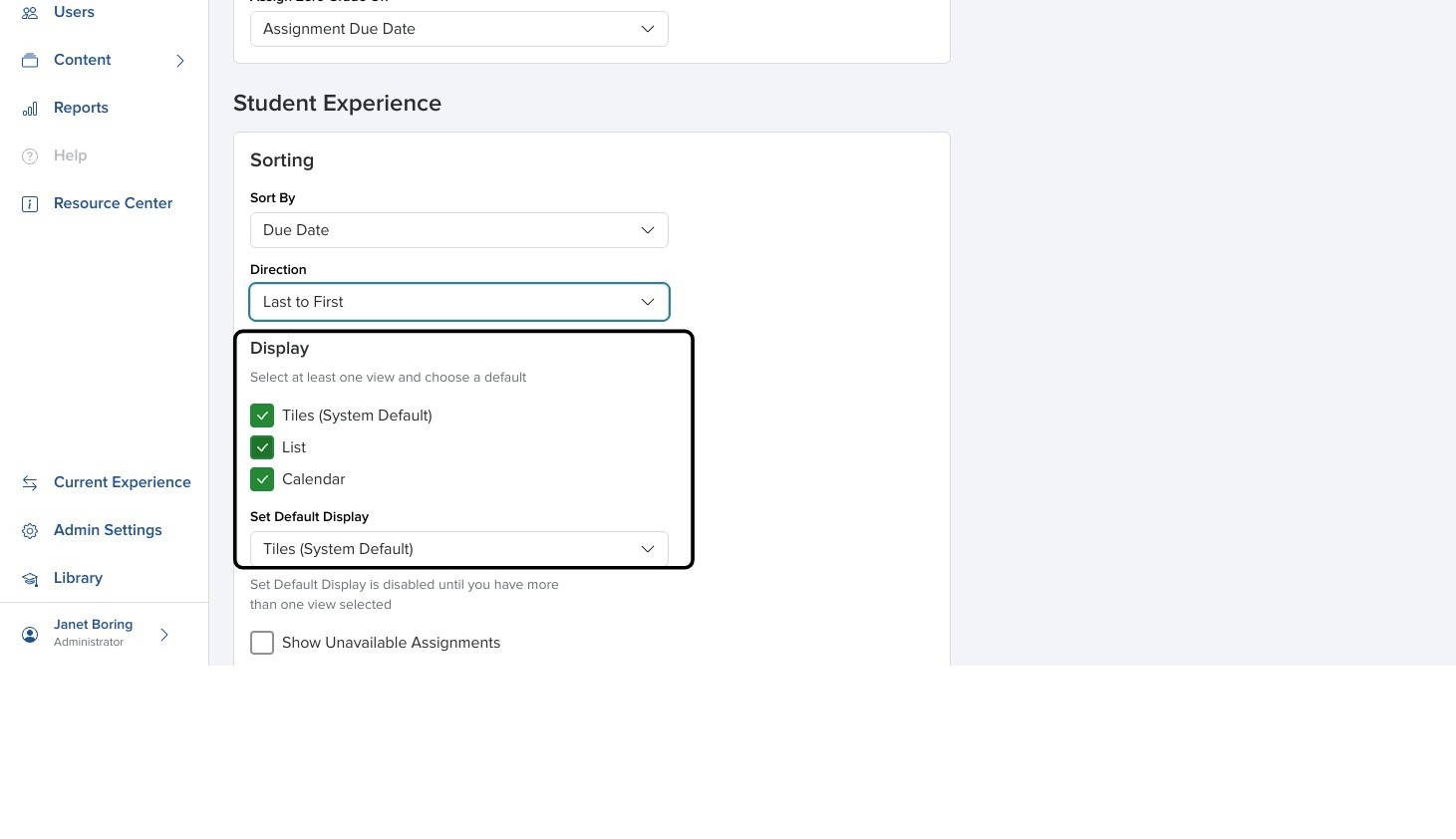This screenshot has height=839, width=1456.
Task: Uncheck the Tiles (System Default) checkbox
Action: point(262,416)
